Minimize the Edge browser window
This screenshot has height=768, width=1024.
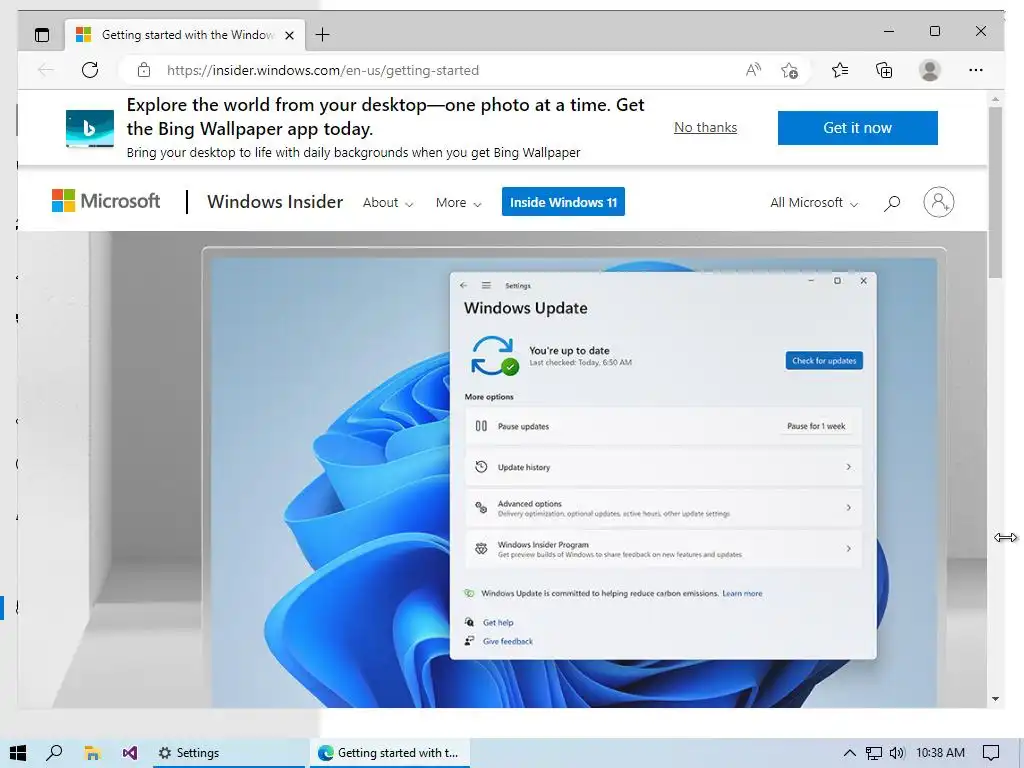click(x=889, y=31)
